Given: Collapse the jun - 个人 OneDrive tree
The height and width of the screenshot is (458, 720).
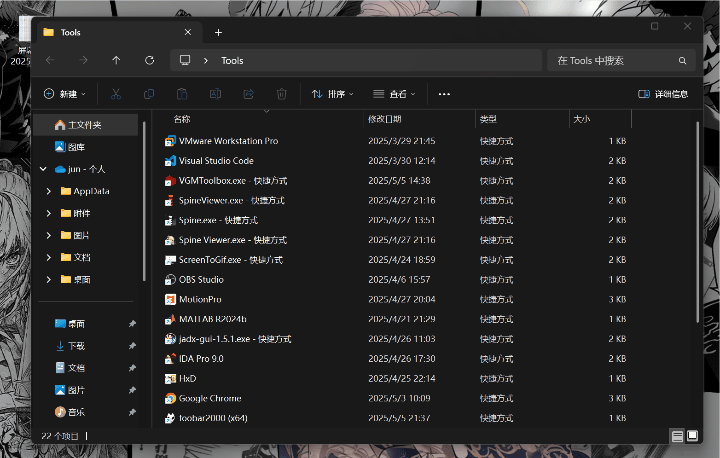Looking at the screenshot, I should click(43, 169).
